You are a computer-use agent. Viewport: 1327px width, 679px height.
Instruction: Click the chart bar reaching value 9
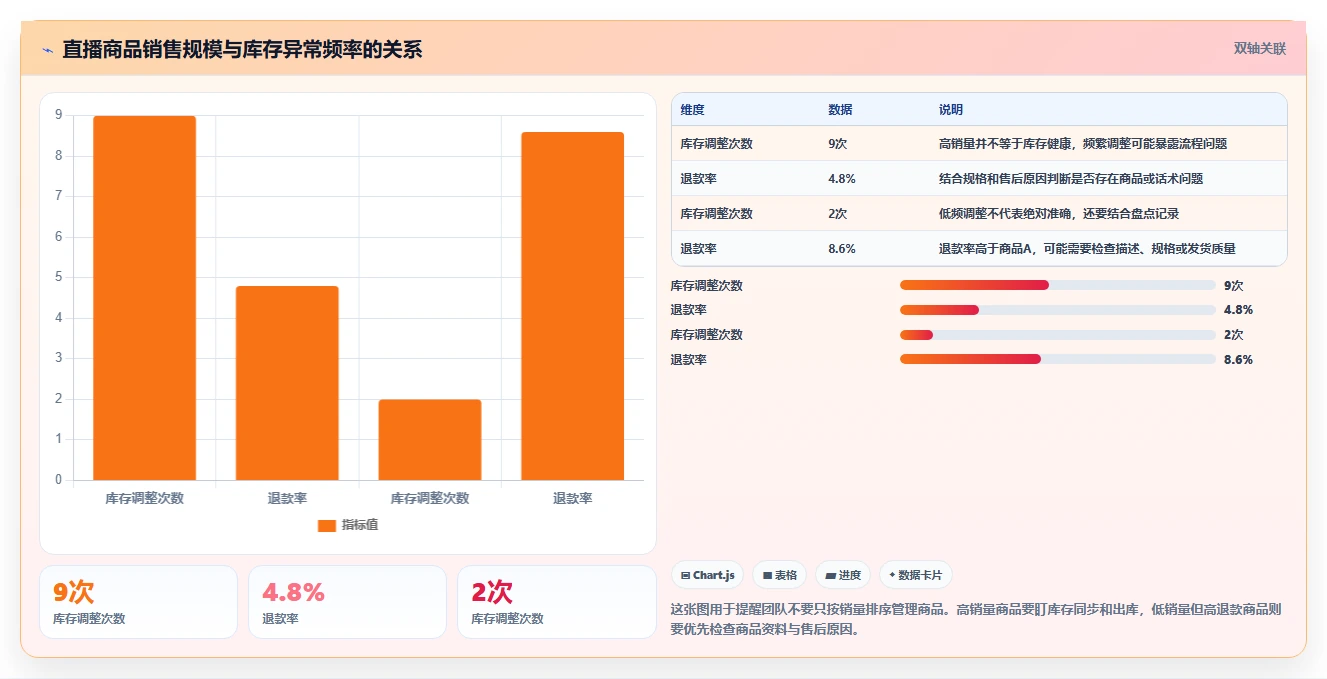click(x=144, y=298)
